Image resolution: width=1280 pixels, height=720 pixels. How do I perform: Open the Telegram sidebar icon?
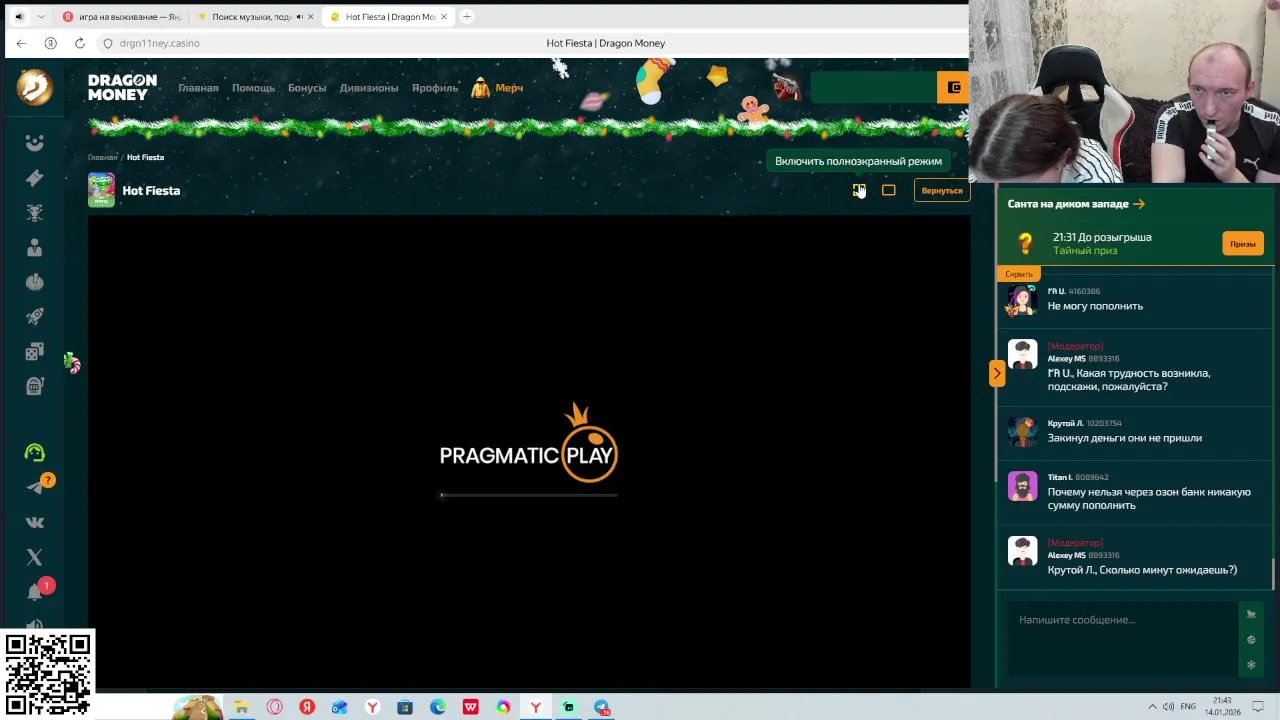coord(35,487)
